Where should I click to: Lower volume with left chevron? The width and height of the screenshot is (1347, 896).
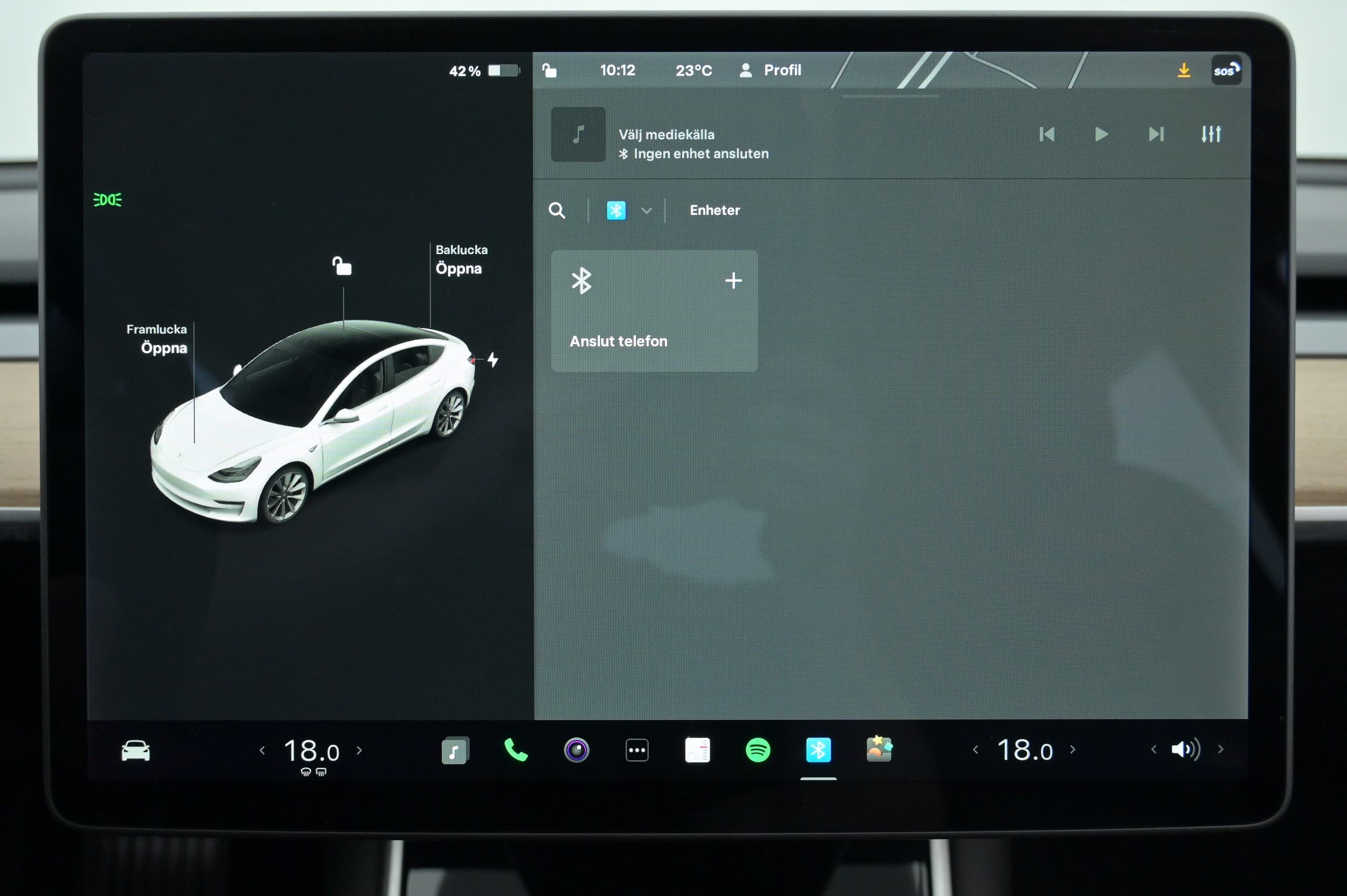tap(1154, 749)
